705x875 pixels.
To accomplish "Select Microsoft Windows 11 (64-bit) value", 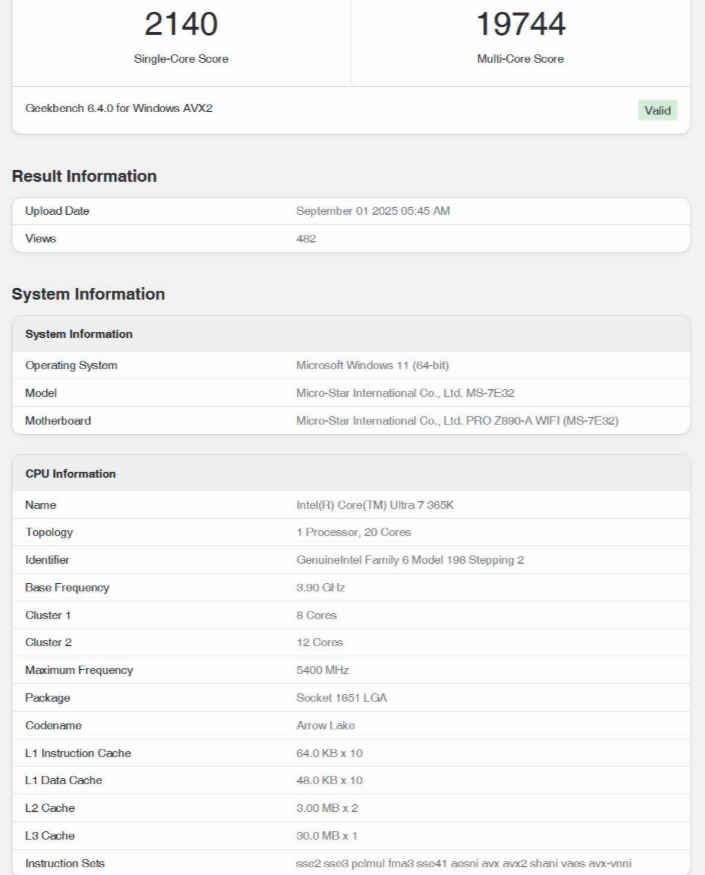I will click(372, 366).
